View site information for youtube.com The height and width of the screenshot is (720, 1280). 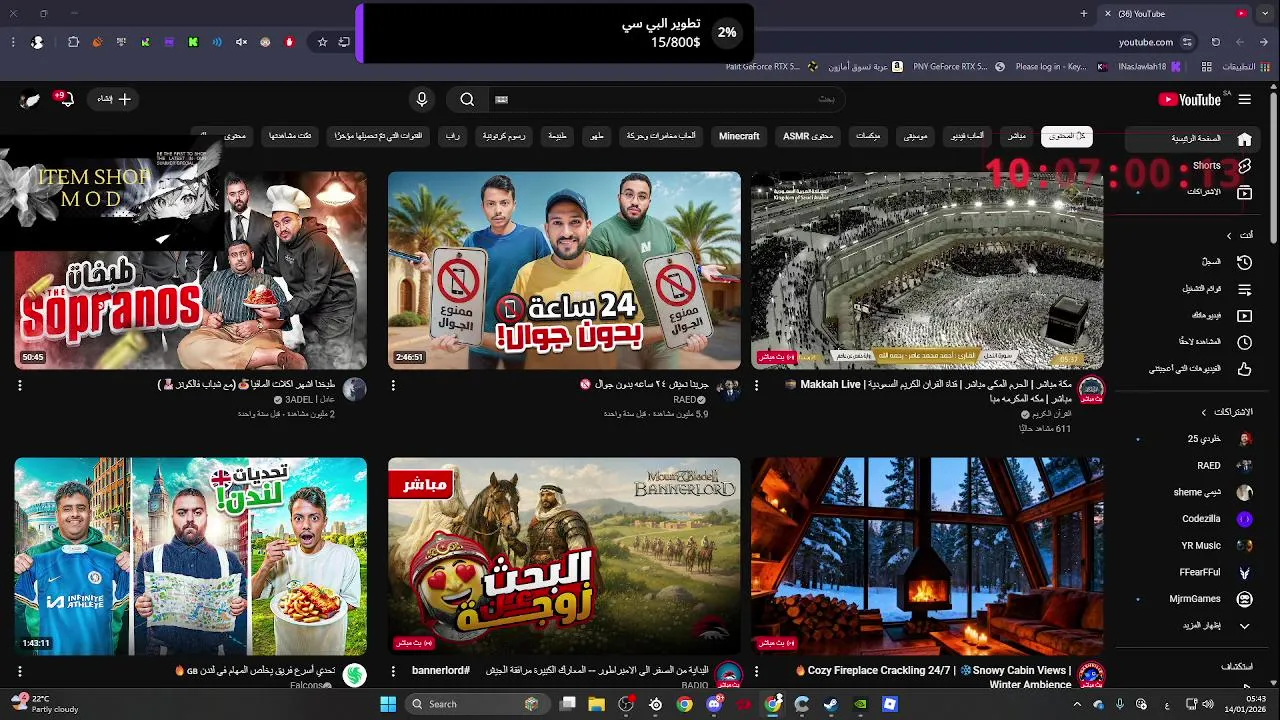point(1187,42)
